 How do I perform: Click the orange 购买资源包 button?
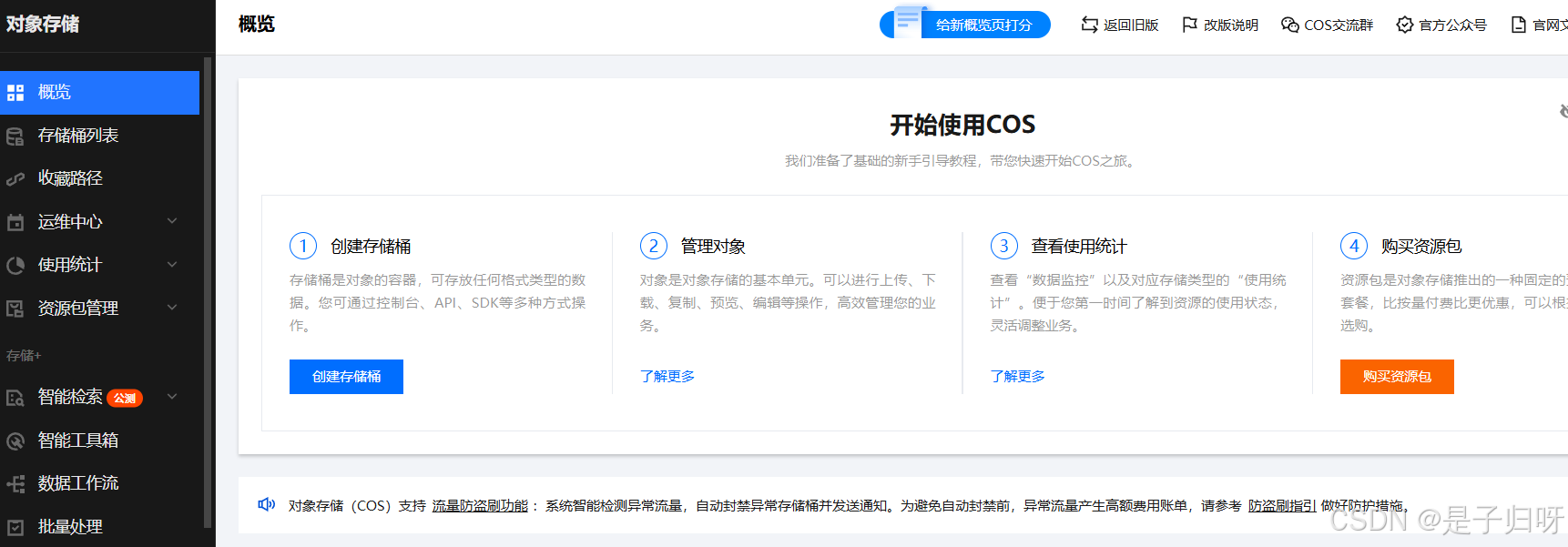coord(1397,377)
